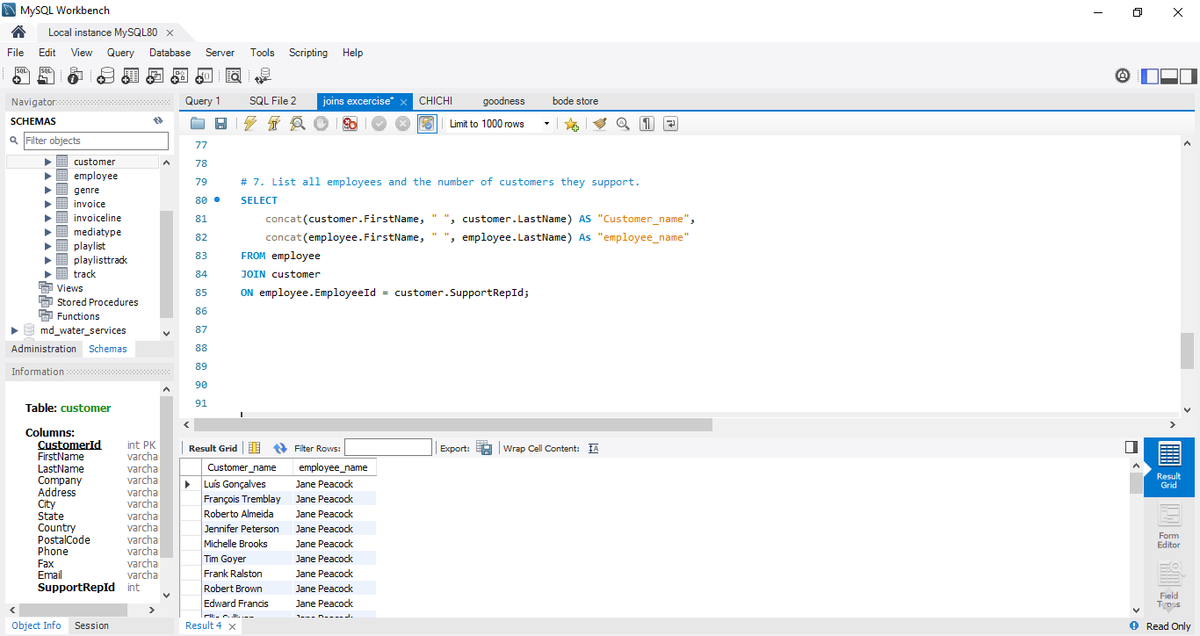Switch to the bode store tab
Viewport: 1200px width, 636px height.
coord(575,101)
